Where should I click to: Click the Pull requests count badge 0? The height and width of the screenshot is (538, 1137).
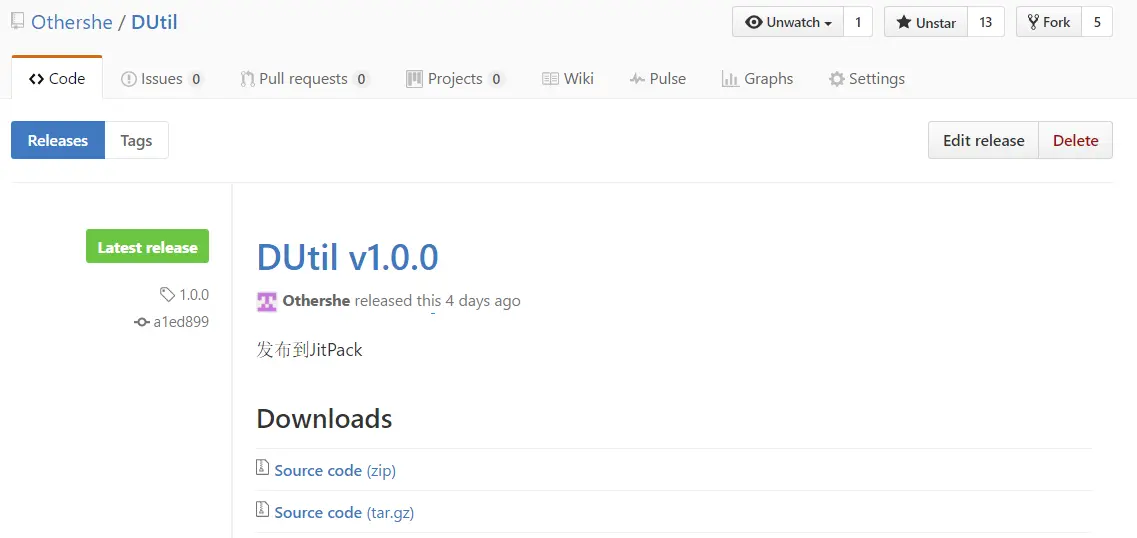point(361,79)
